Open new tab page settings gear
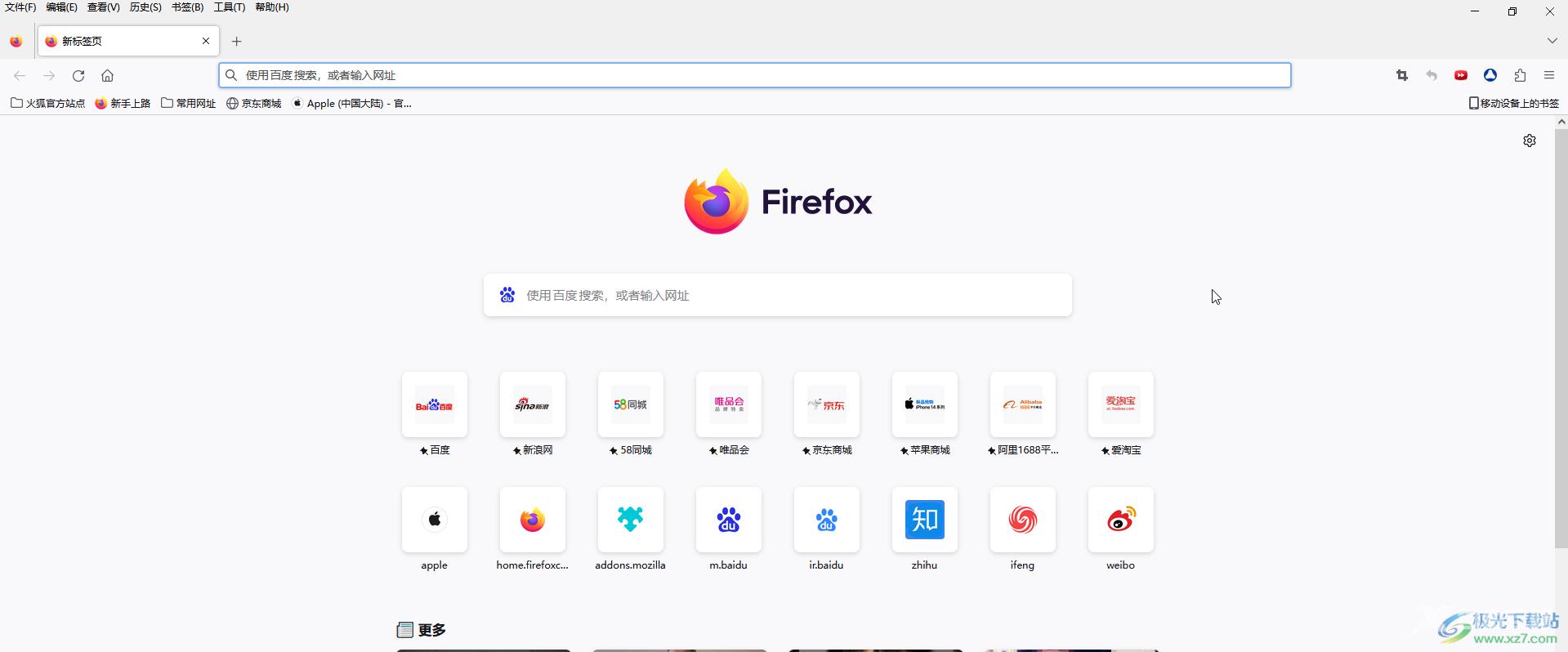Viewport: 1568px width, 652px height. [x=1530, y=141]
